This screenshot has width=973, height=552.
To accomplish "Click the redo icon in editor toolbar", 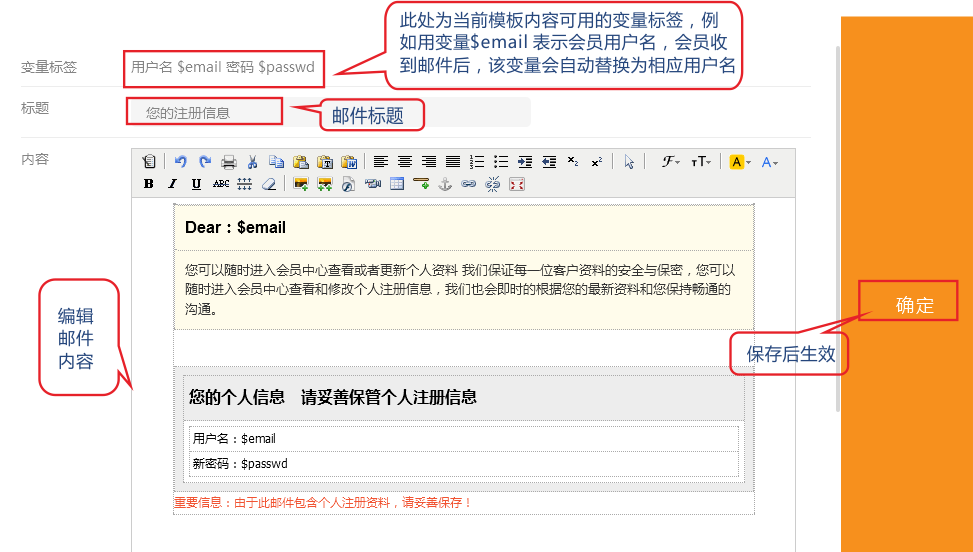I will click(x=205, y=162).
